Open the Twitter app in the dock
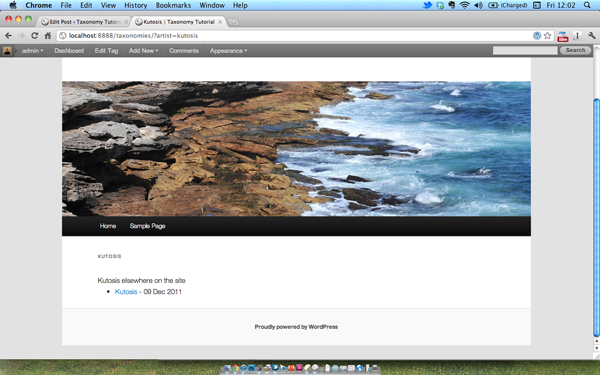 tap(275, 368)
